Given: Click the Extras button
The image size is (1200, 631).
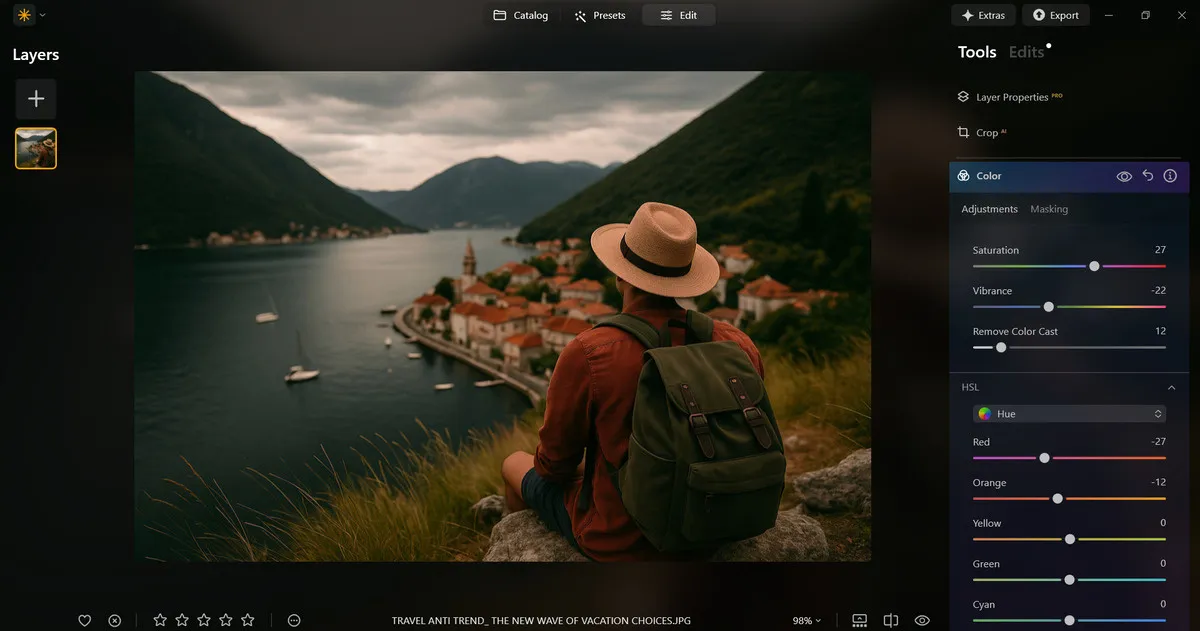Looking at the screenshot, I should (x=983, y=15).
